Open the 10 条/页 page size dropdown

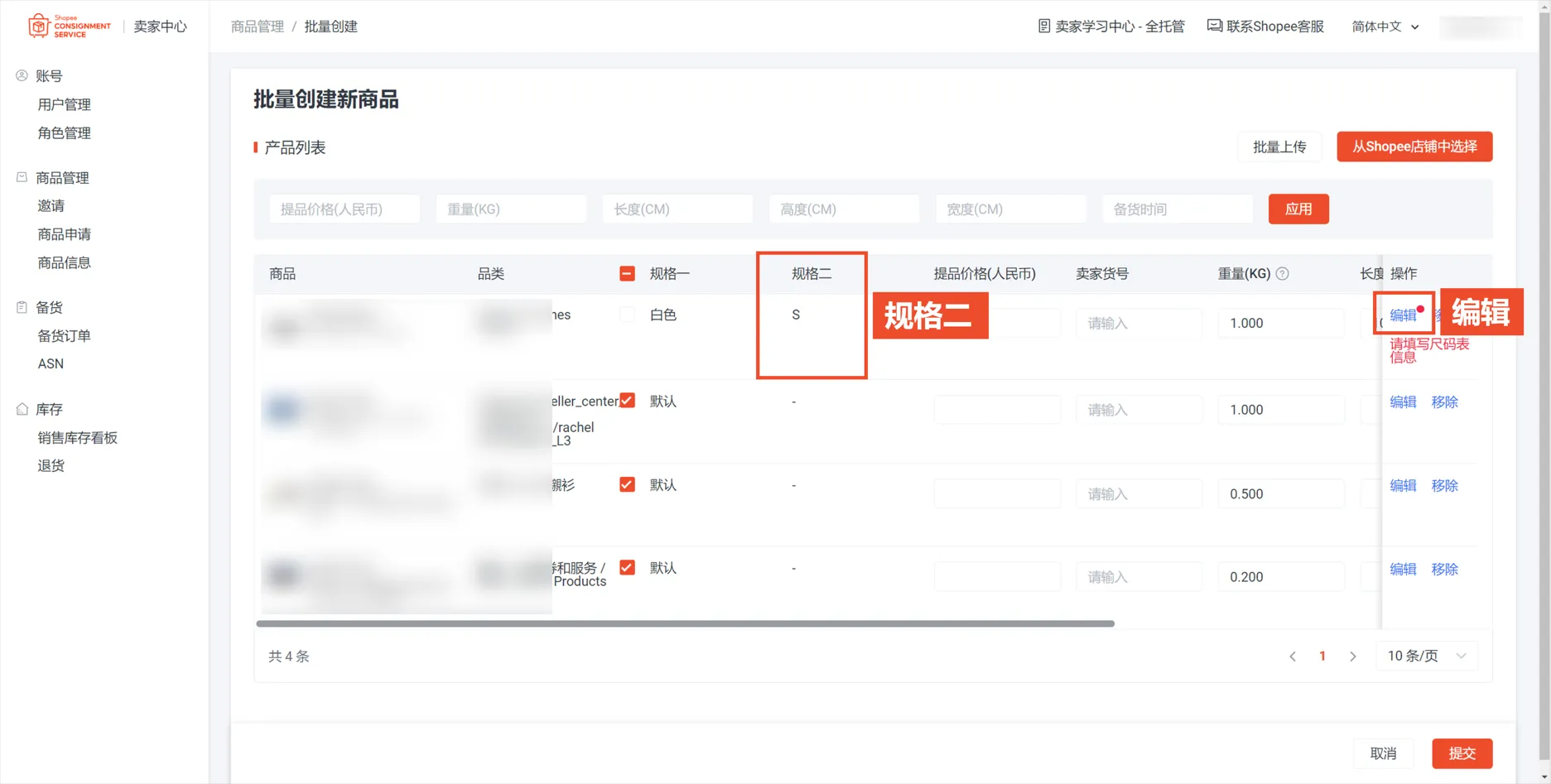1426,655
